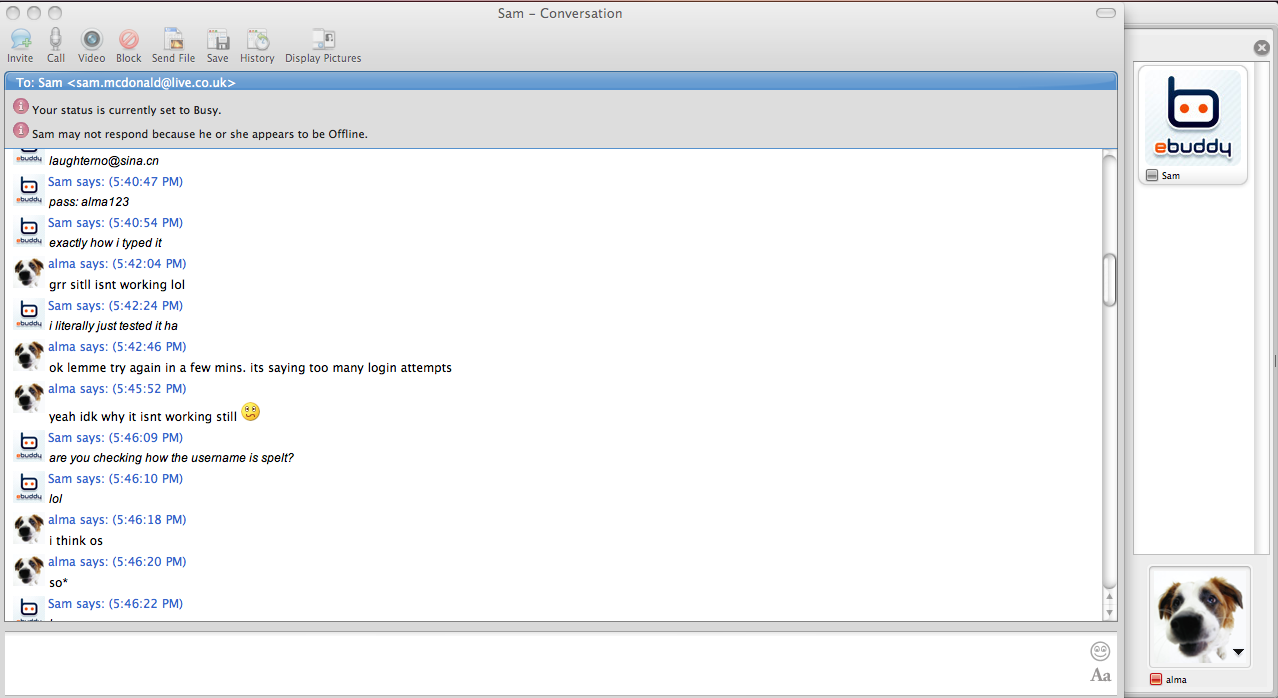Click alma's avatar at 5:45:52 PM message
1278x698 pixels.
tap(29, 398)
